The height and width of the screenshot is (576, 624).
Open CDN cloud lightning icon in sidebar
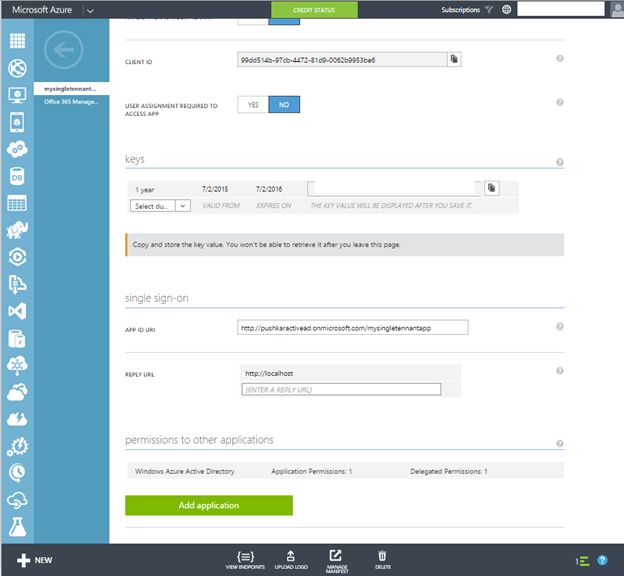point(18,419)
